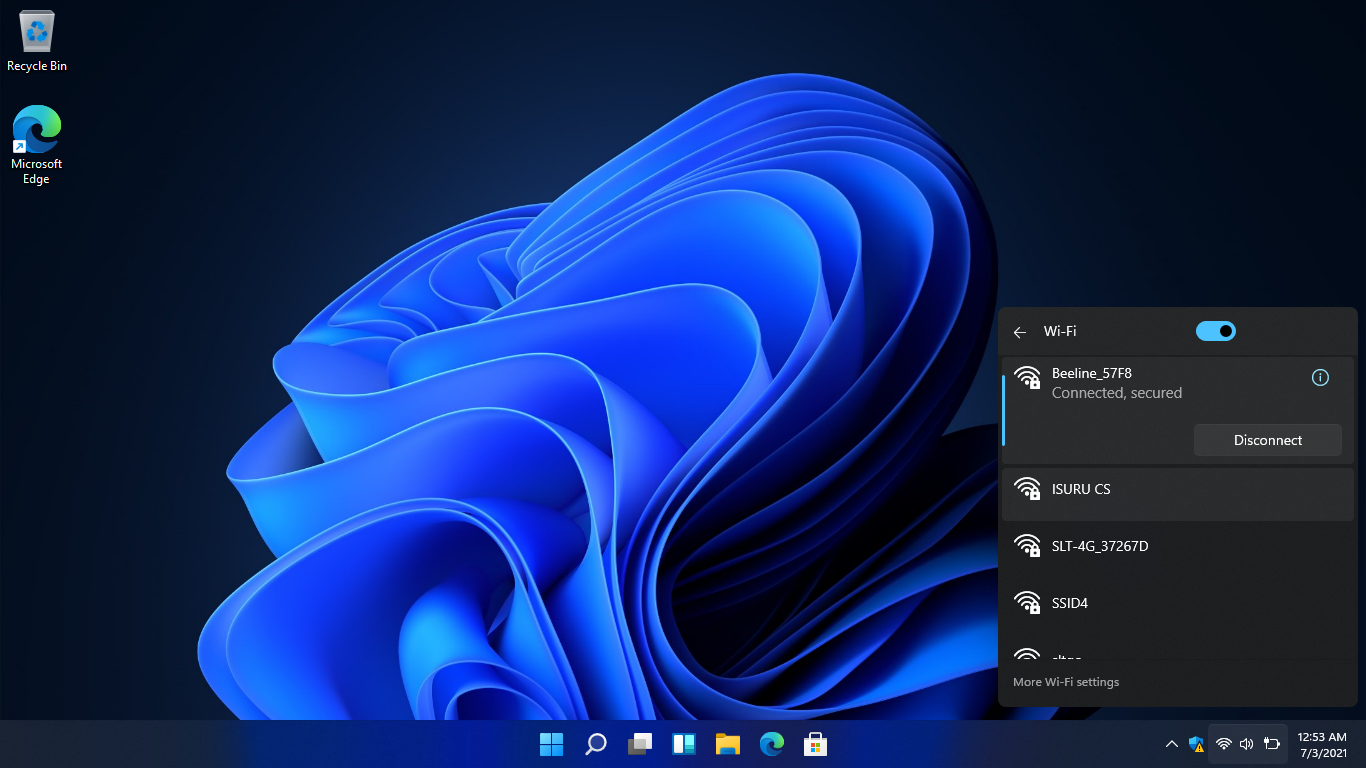The image size is (1366, 768).
Task: Open properties info icon for Beeline_57F8
Action: [x=1320, y=377]
